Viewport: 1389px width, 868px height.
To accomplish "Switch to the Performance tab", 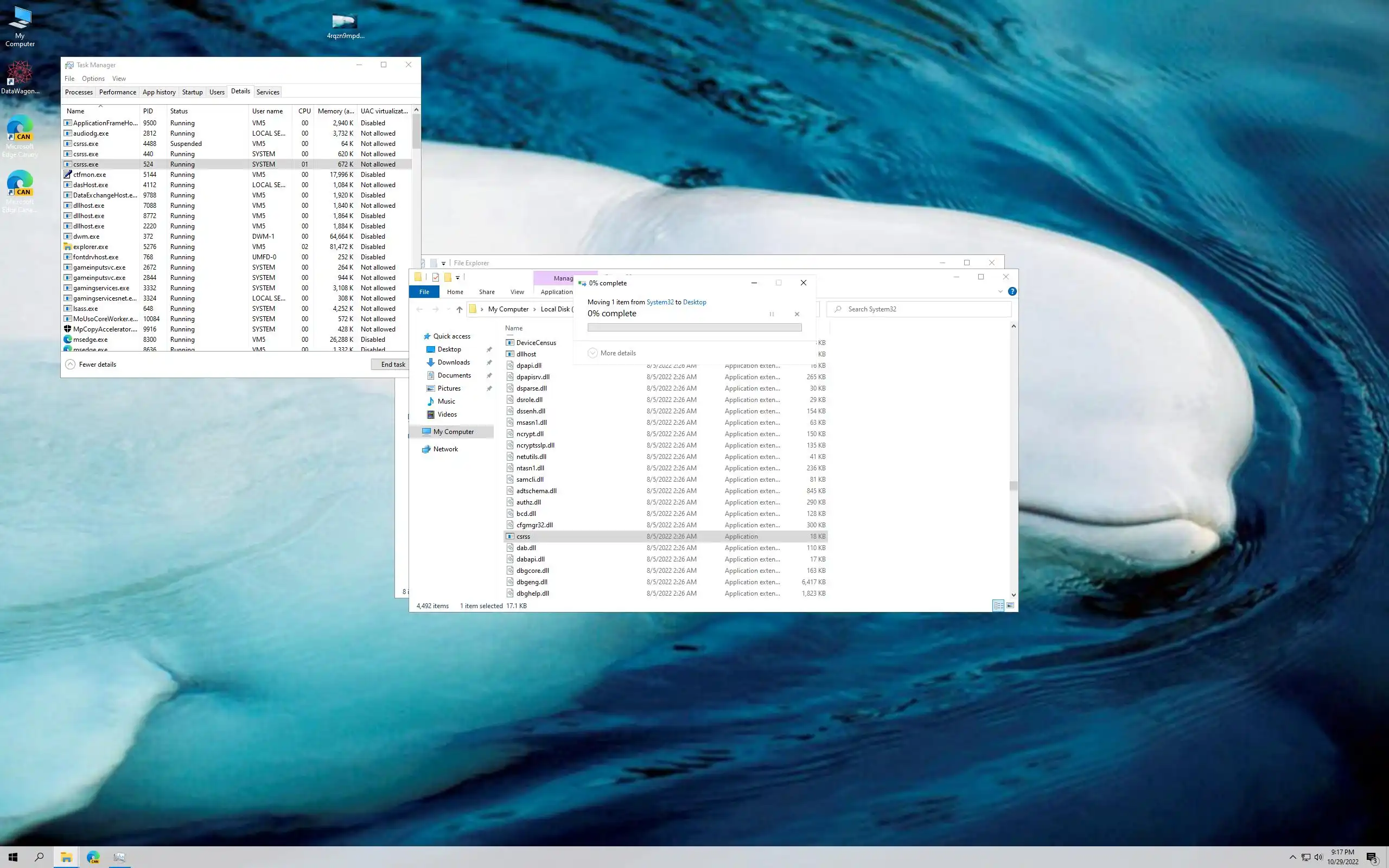I will pyautogui.click(x=117, y=92).
